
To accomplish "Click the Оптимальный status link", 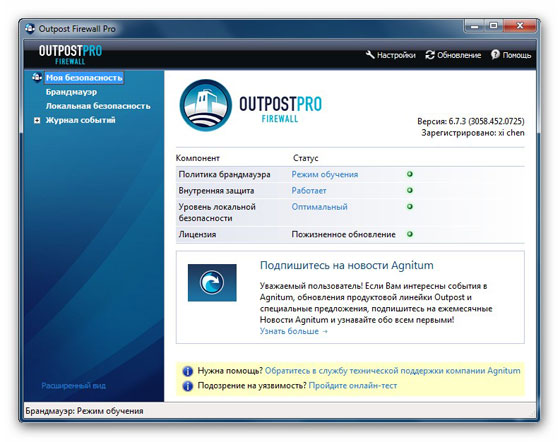I will pyautogui.click(x=319, y=207).
